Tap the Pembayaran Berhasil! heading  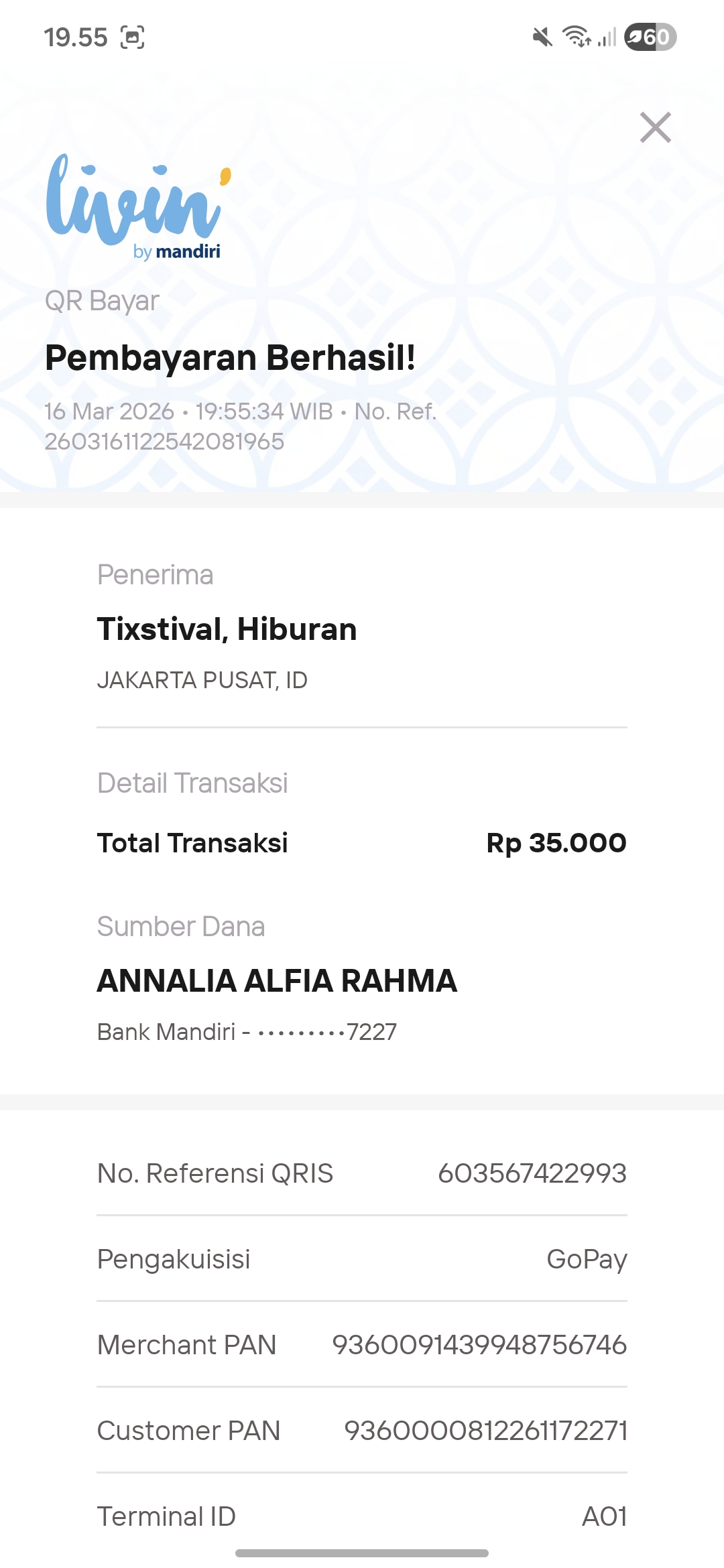pyautogui.click(x=230, y=358)
